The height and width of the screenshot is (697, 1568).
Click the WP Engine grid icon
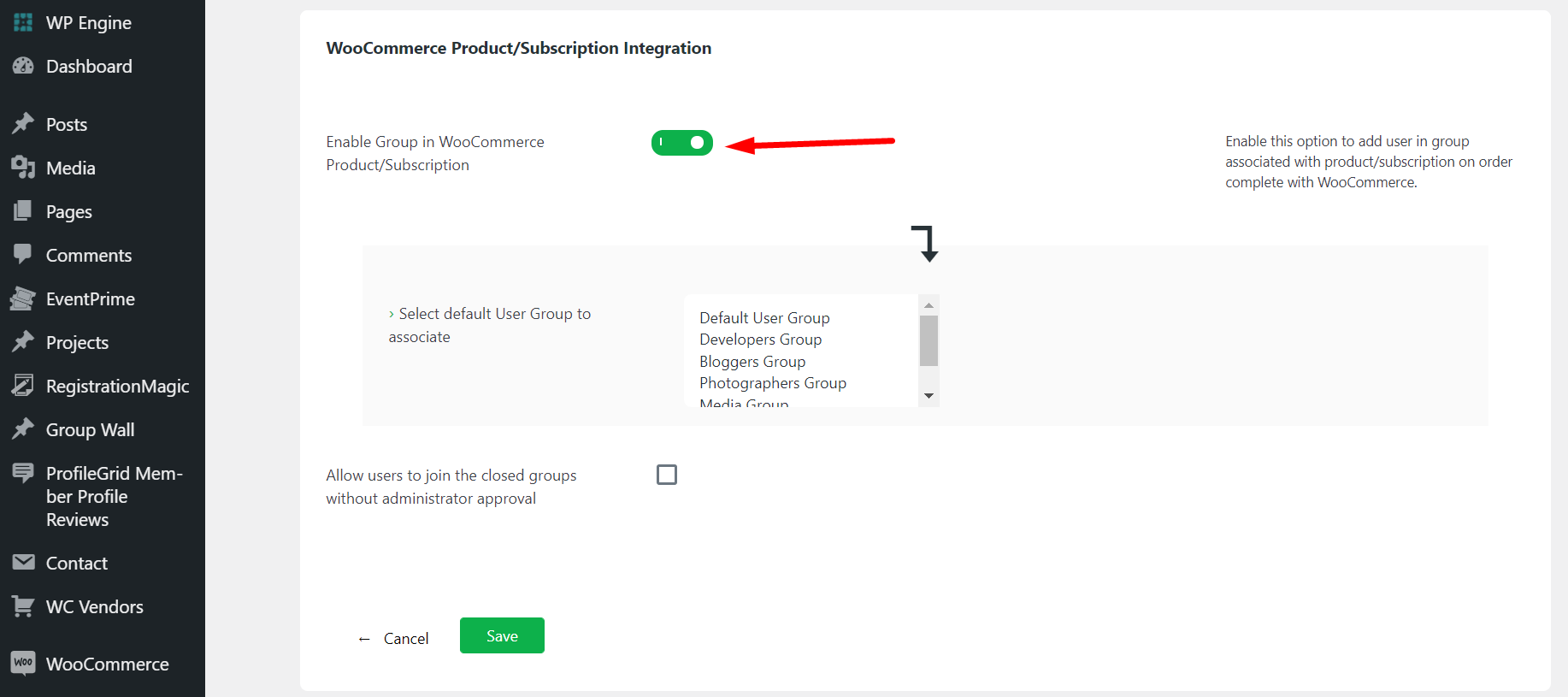point(23,22)
